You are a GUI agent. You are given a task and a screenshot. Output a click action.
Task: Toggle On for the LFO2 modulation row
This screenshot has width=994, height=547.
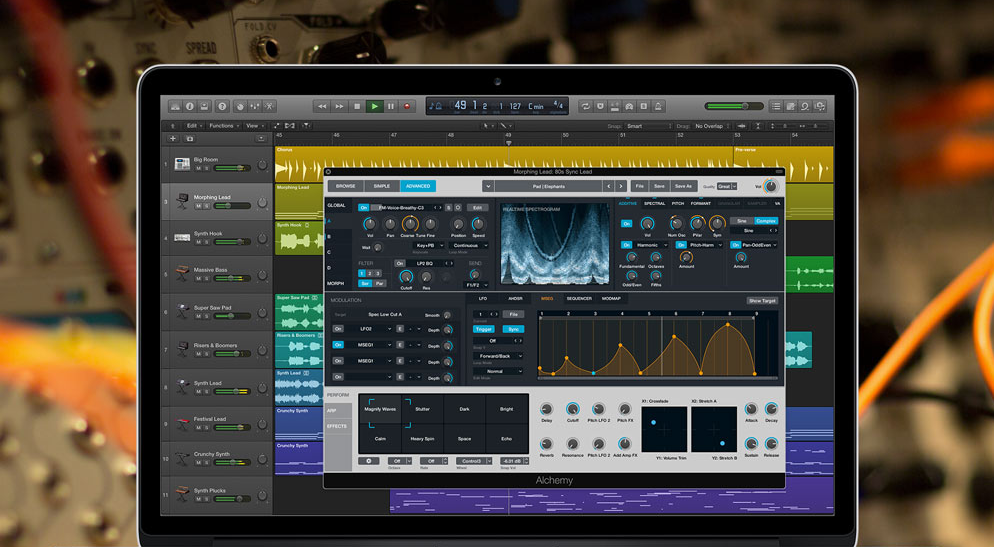[339, 329]
